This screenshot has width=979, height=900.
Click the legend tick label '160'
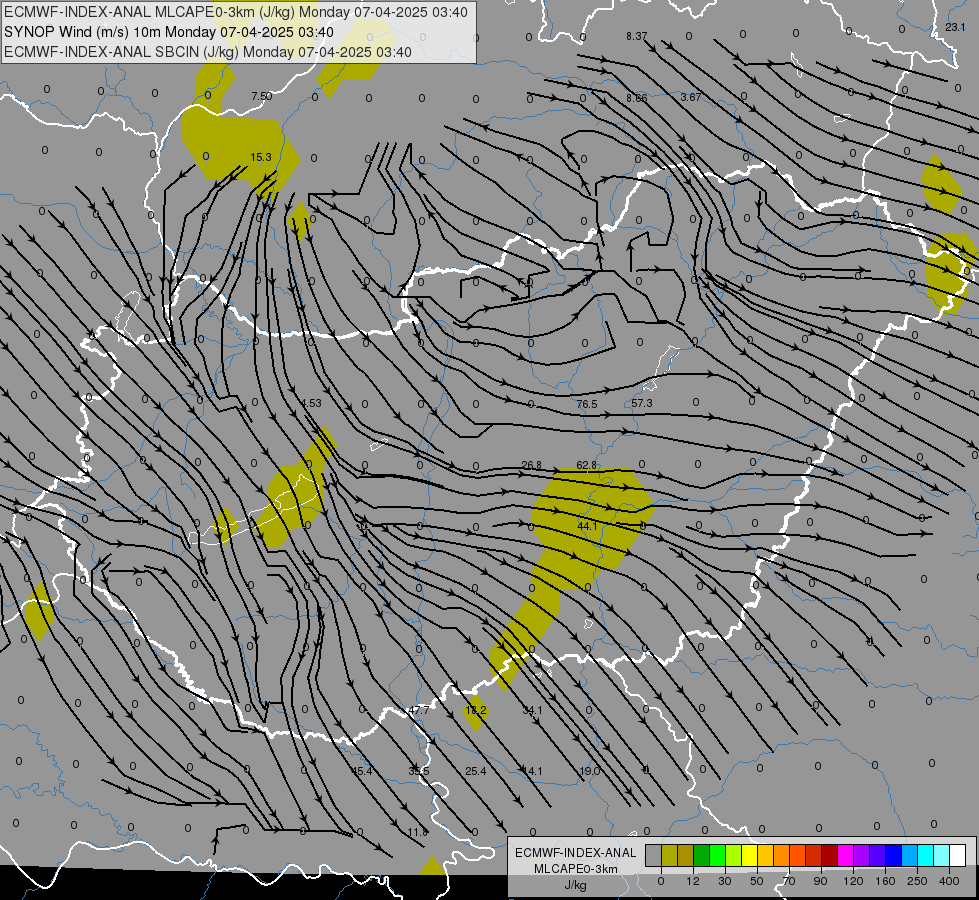coord(885,881)
